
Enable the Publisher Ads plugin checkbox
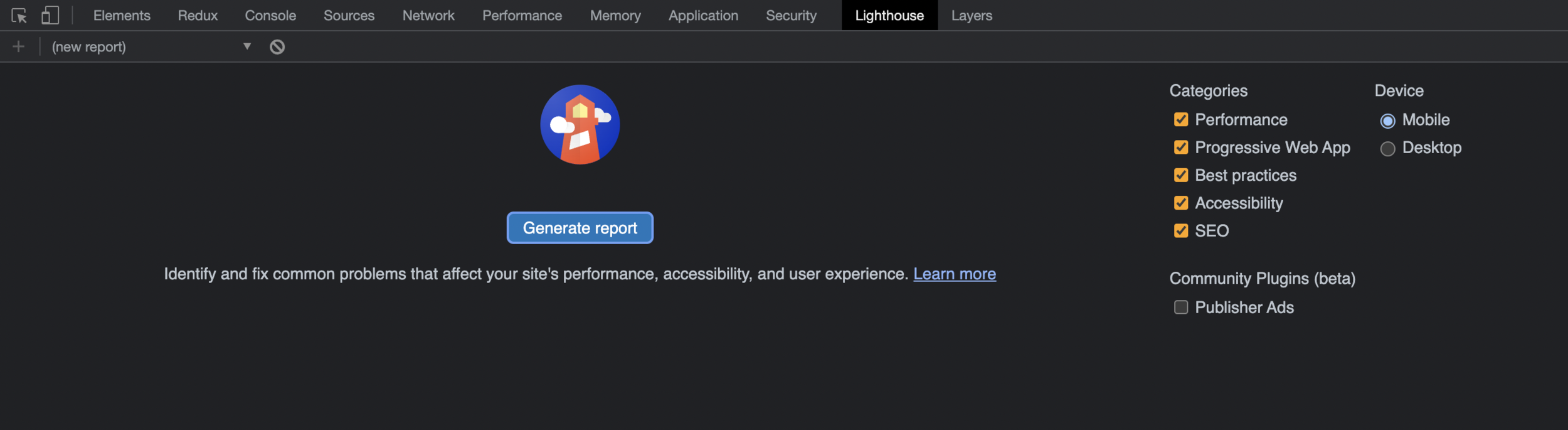point(1181,307)
